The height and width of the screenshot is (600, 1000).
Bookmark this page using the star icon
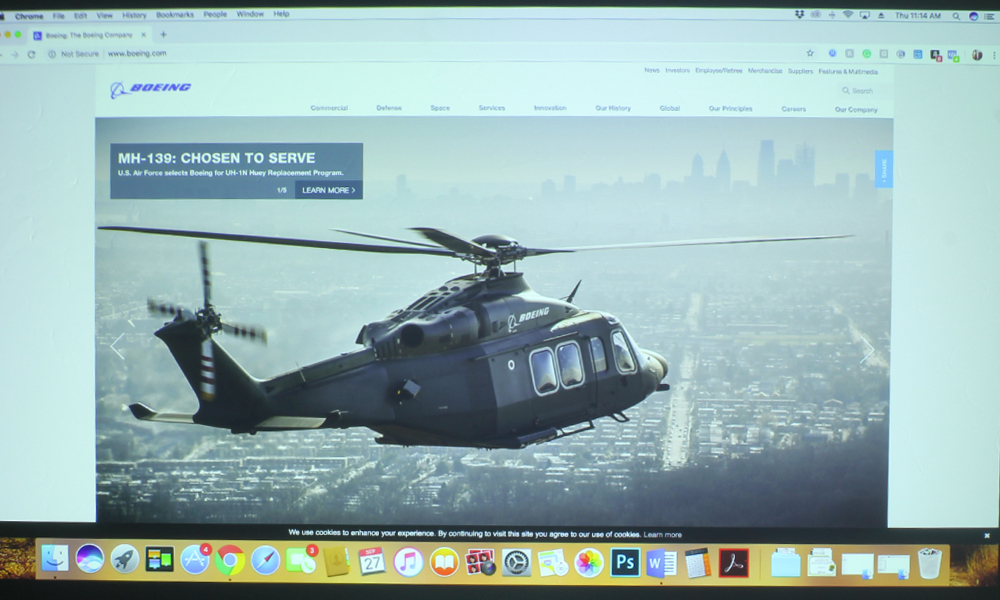coord(810,53)
